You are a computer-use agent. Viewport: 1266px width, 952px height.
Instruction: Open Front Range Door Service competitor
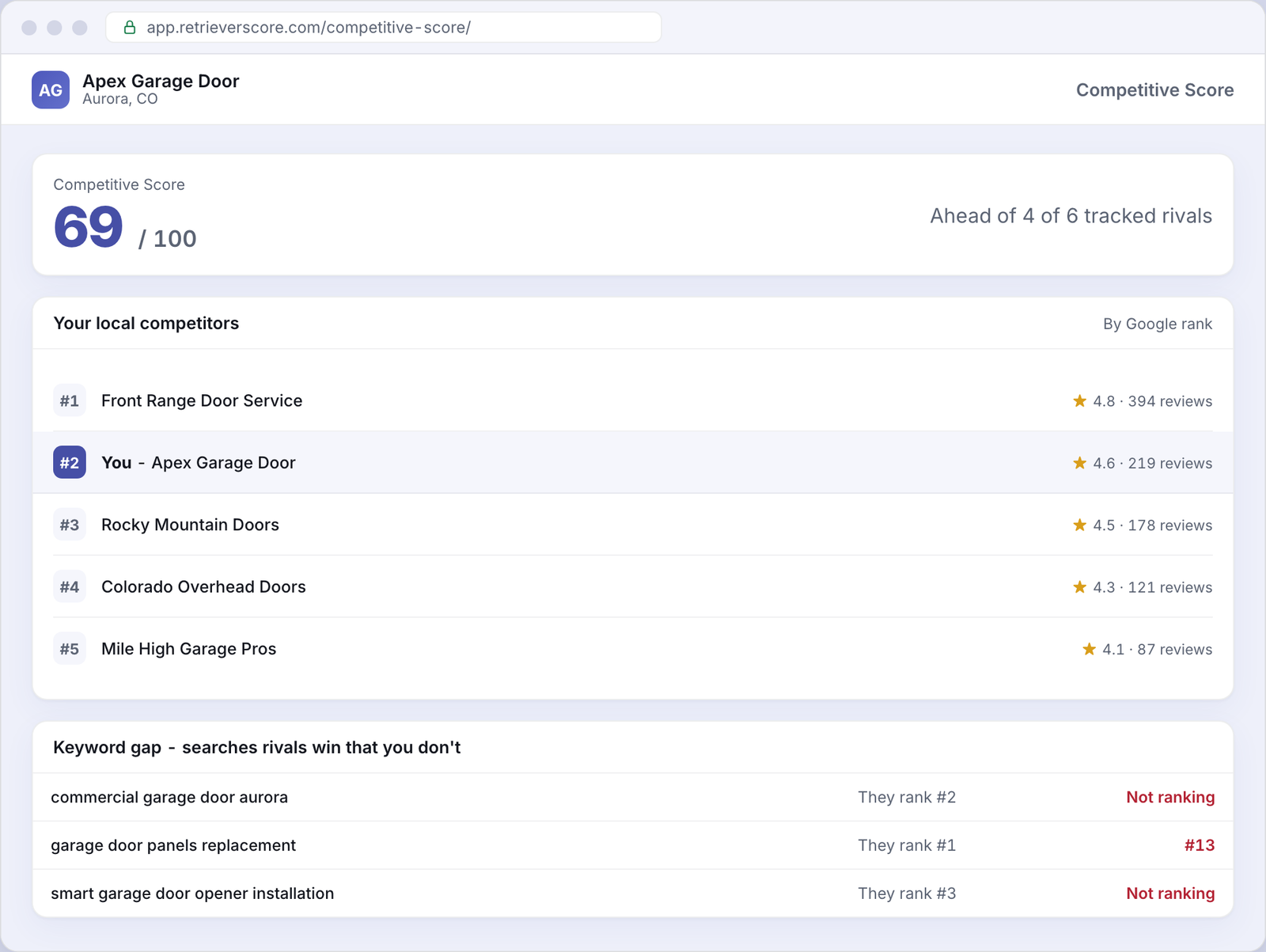tap(202, 400)
